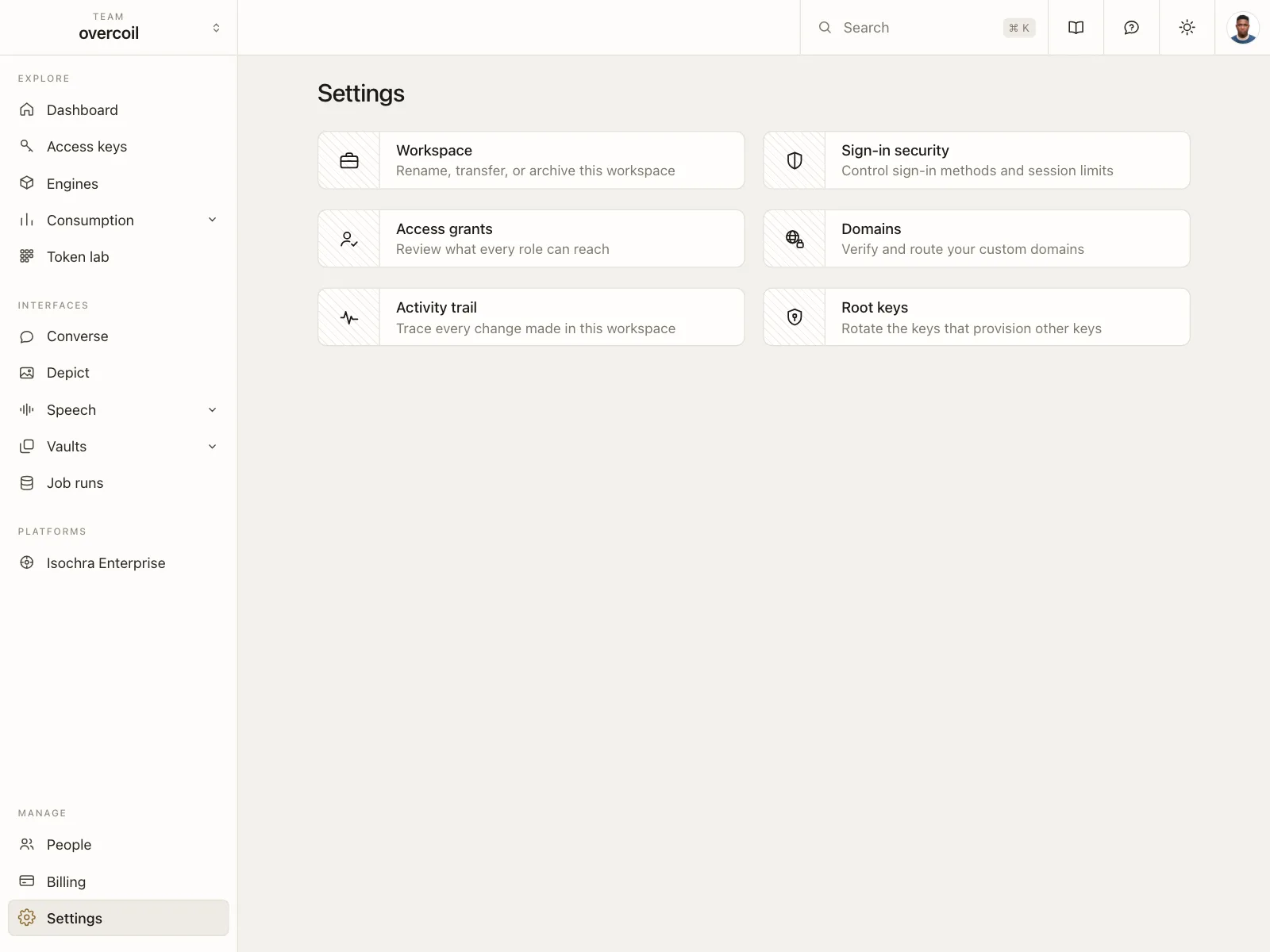This screenshot has width=1270, height=952.
Task: Click the Token lab grid icon
Action: pyautogui.click(x=27, y=256)
